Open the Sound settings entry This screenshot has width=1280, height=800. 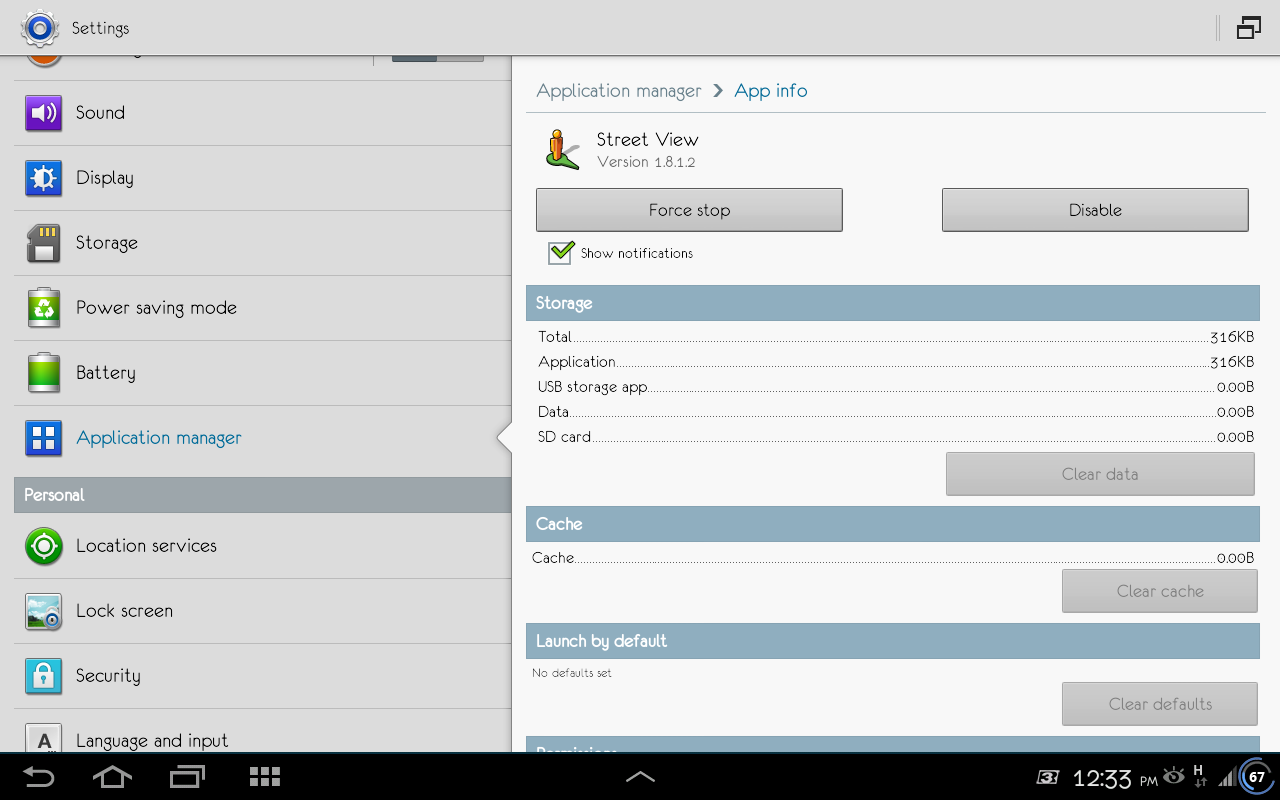(x=262, y=113)
